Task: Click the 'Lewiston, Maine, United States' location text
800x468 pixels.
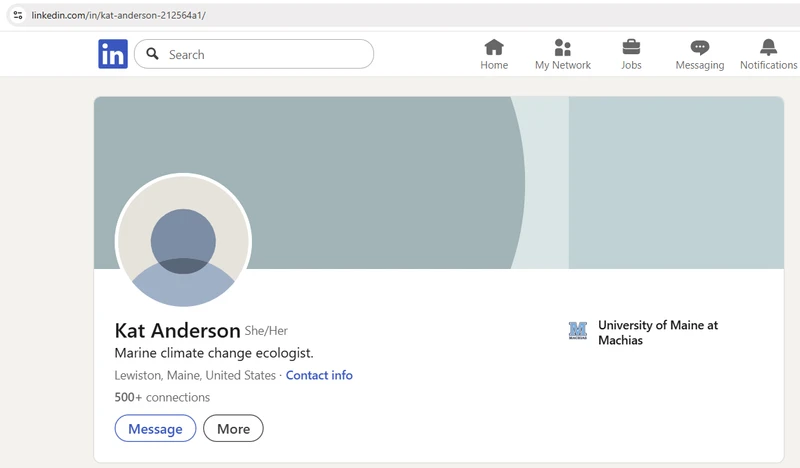Action: click(195, 375)
